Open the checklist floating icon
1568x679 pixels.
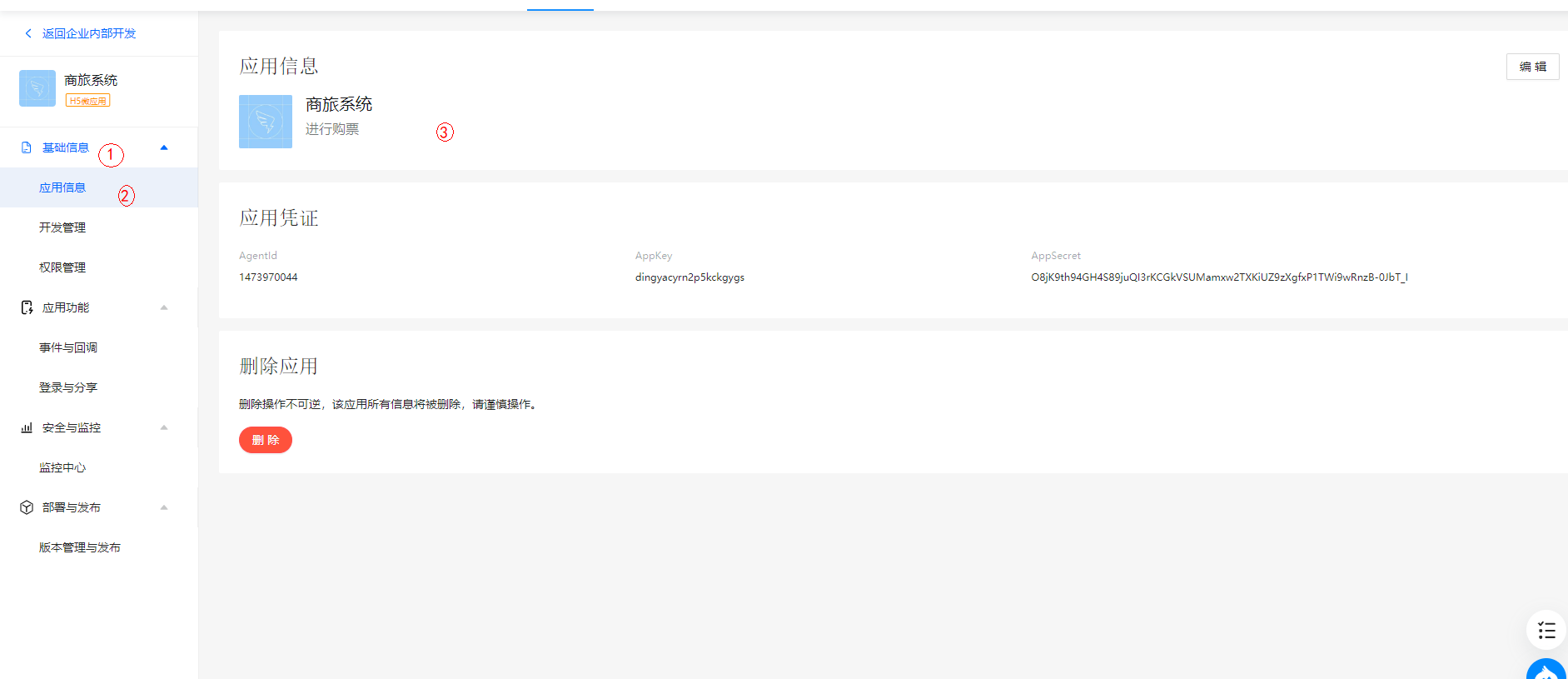(x=1546, y=630)
